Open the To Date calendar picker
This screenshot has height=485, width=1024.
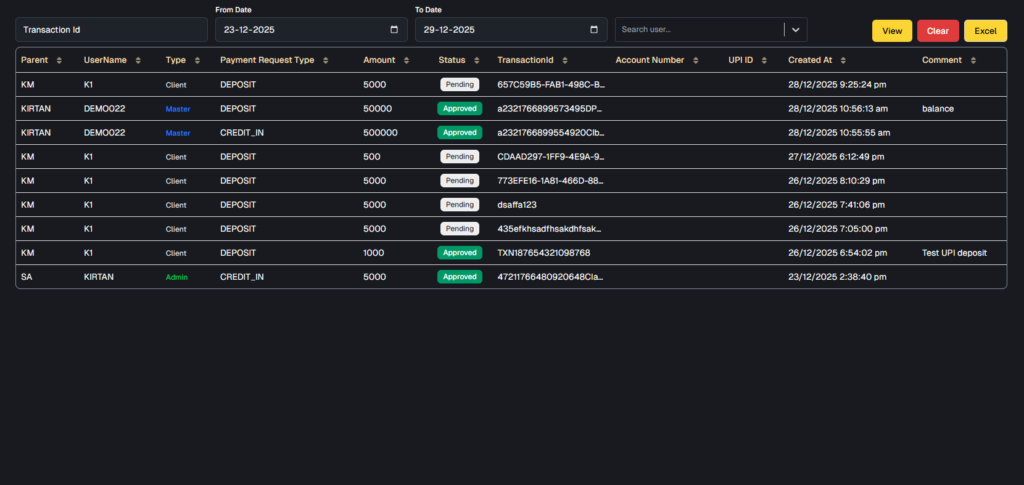tap(594, 30)
